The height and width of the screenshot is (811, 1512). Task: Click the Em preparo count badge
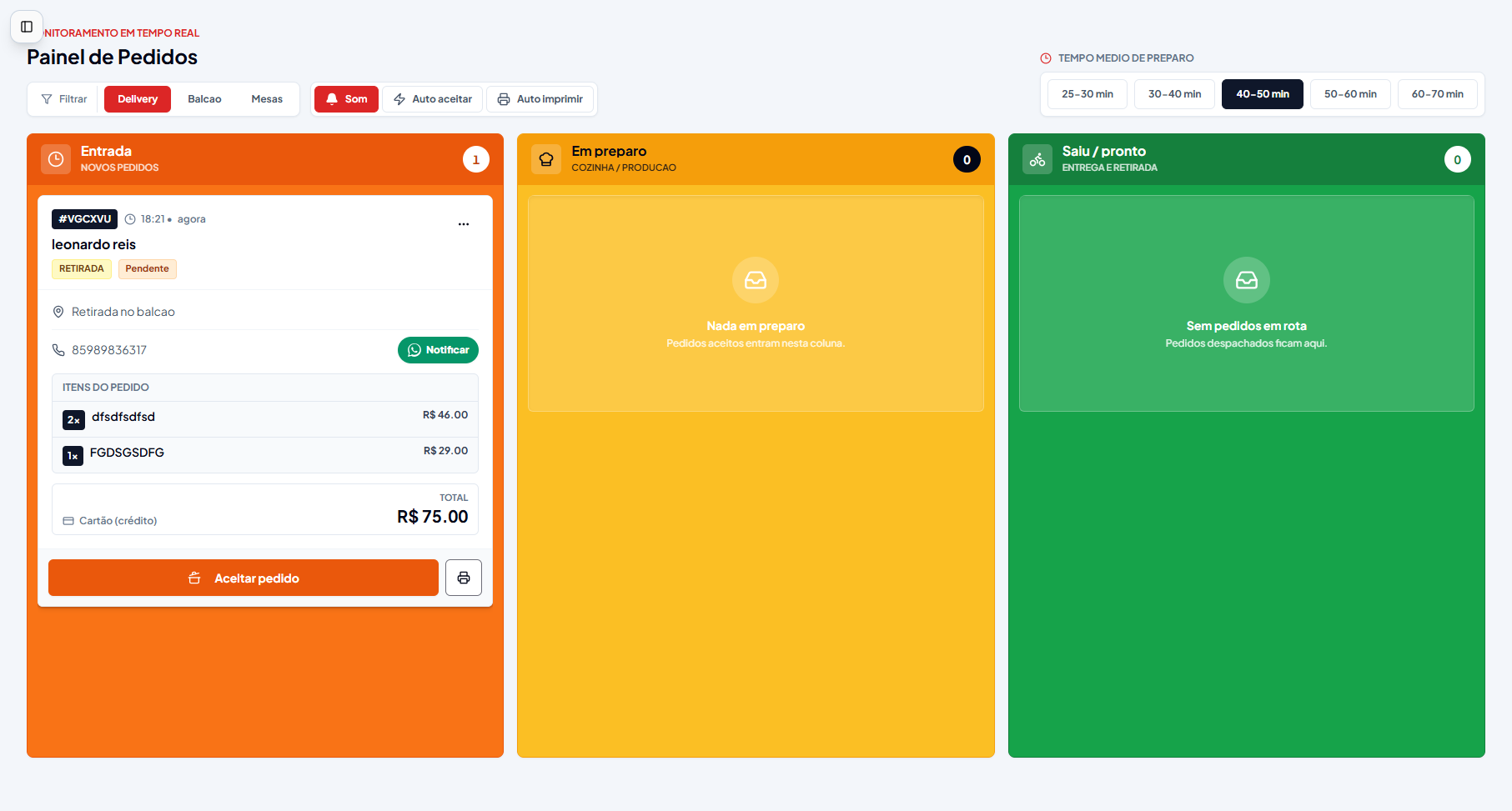coord(967,159)
